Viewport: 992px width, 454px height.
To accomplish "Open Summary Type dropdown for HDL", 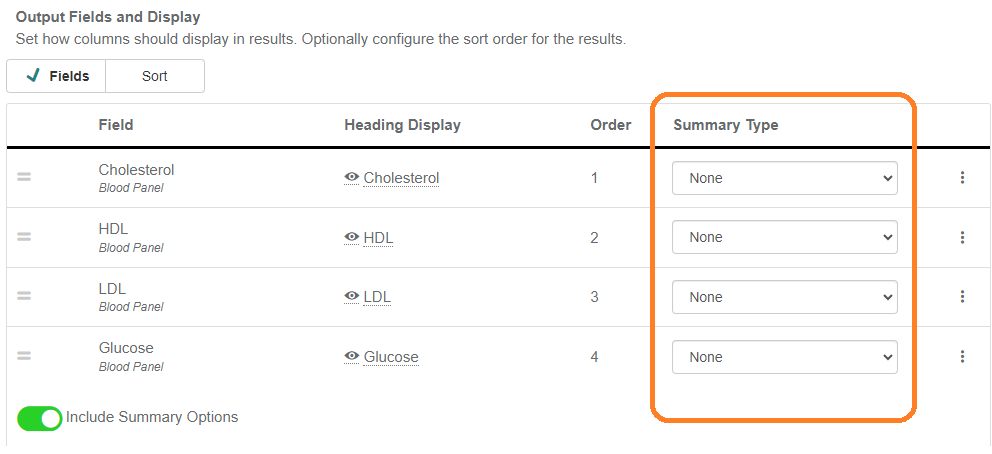I will [785, 237].
